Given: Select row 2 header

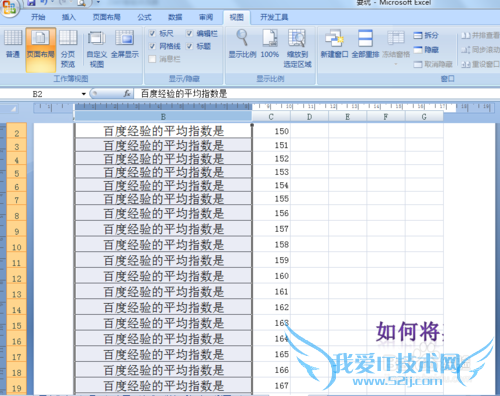Looking at the screenshot, I should [x=17, y=131].
